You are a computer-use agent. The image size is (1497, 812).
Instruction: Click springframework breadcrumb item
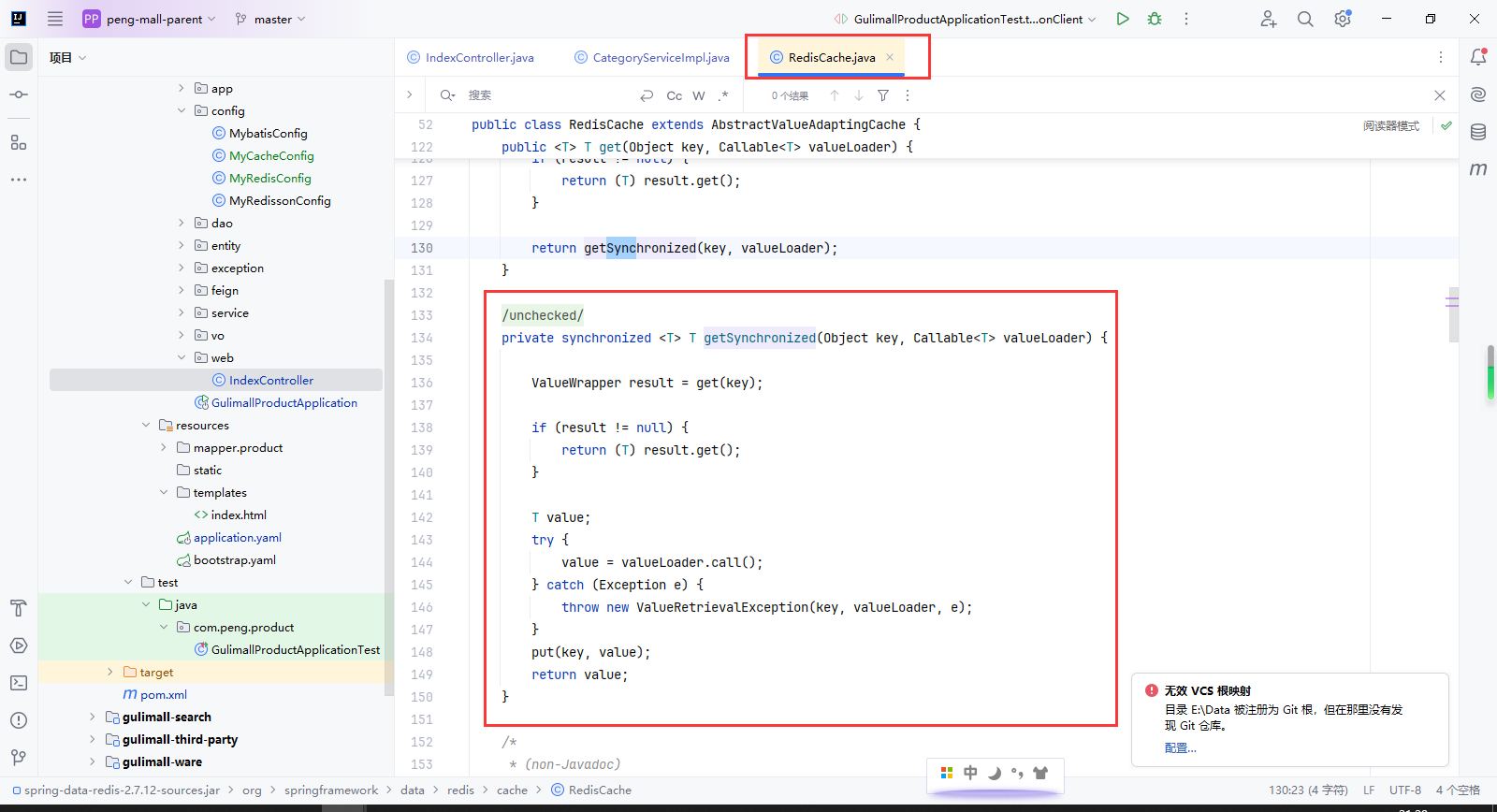(331, 790)
